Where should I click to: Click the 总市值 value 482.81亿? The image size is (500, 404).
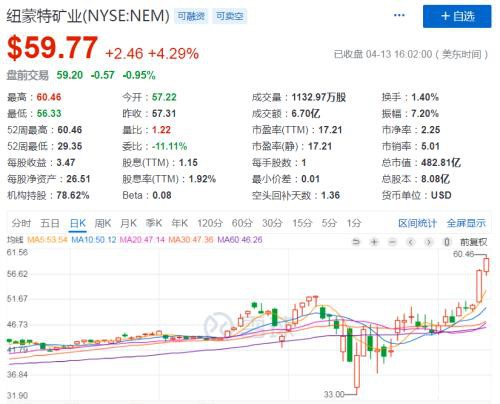[x=441, y=163]
